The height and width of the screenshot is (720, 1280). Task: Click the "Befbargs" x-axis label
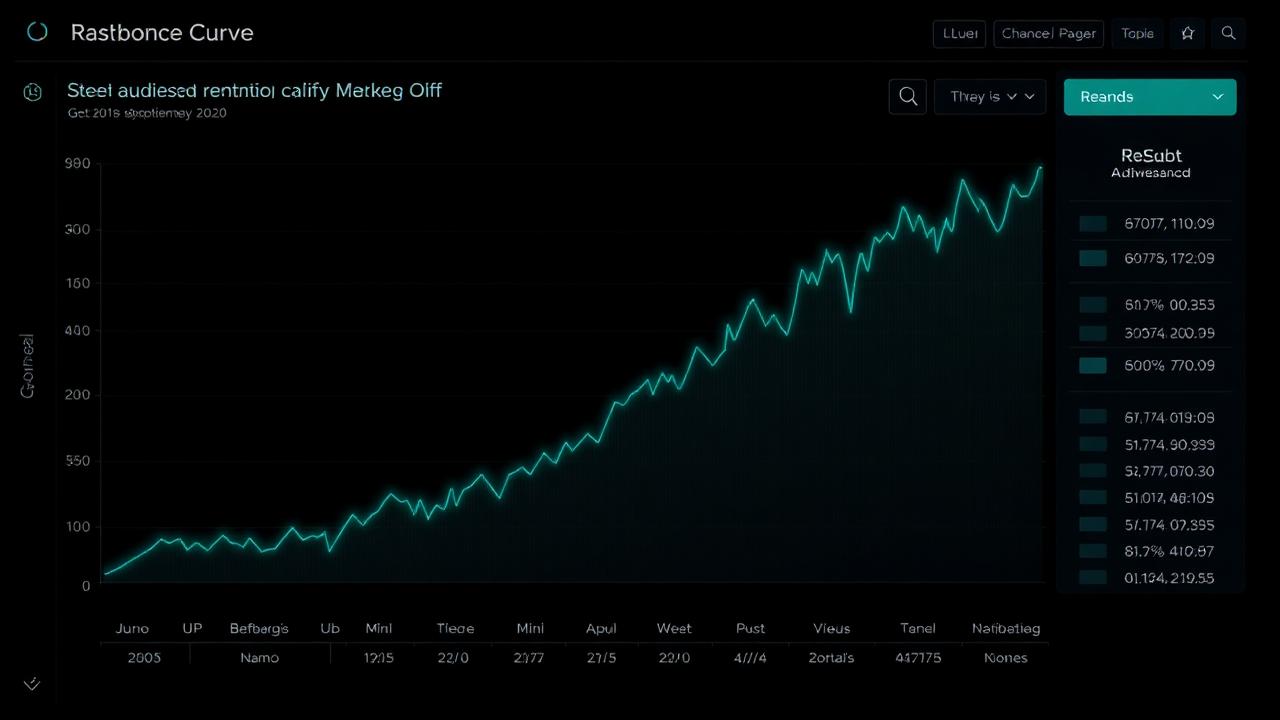pyautogui.click(x=259, y=628)
